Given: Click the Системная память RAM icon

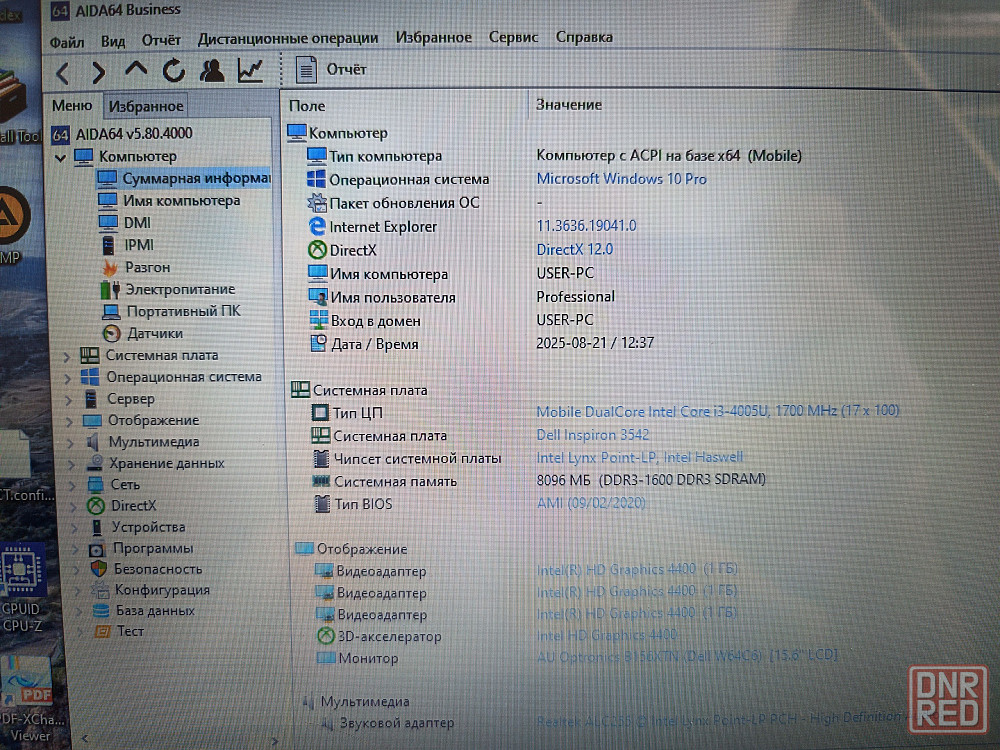Looking at the screenshot, I should 321,481.
